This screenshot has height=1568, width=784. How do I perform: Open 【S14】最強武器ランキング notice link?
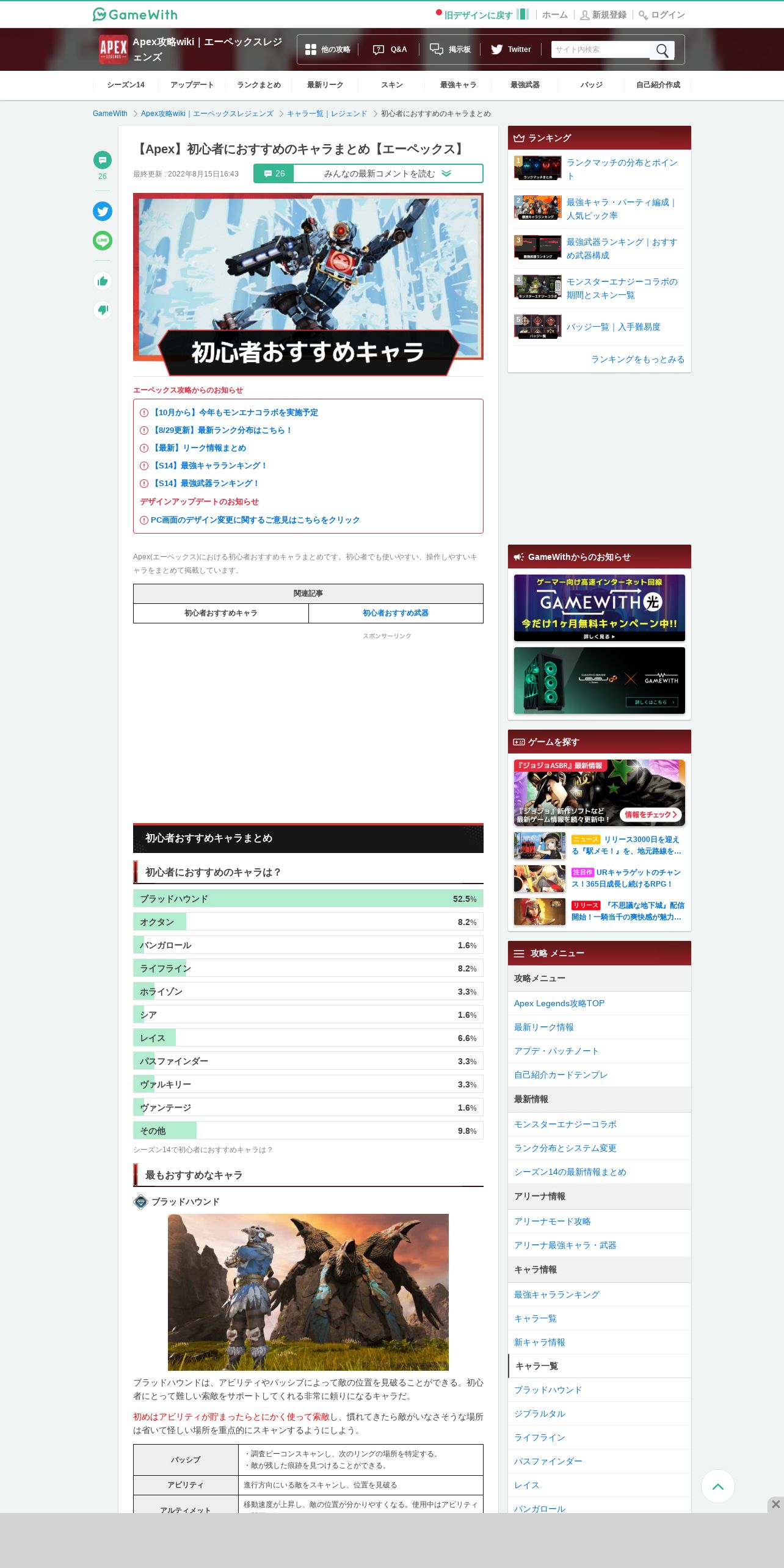pos(205,484)
